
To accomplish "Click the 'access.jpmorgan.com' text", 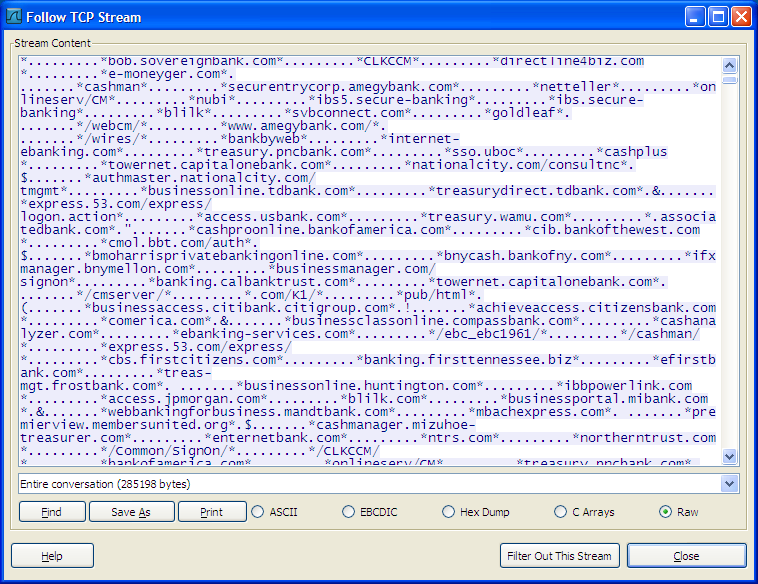I will pyautogui.click(x=184, y=398).
